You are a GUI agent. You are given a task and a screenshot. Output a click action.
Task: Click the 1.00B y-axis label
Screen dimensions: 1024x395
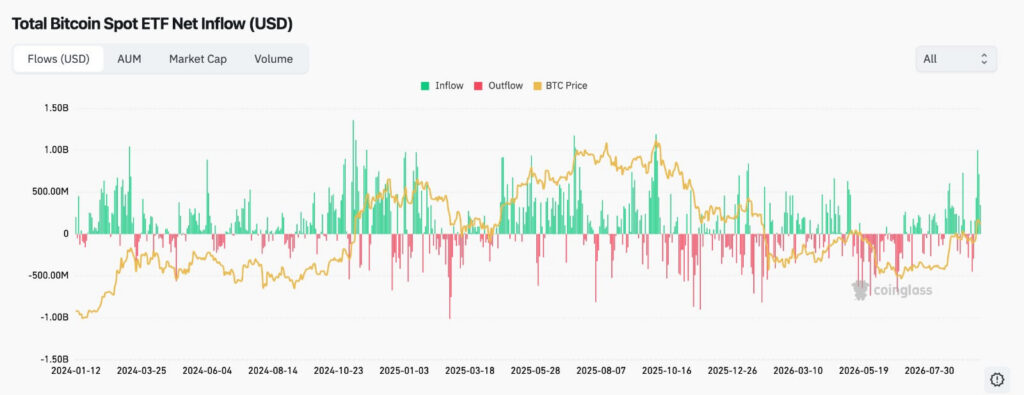(x=55, y=150)
